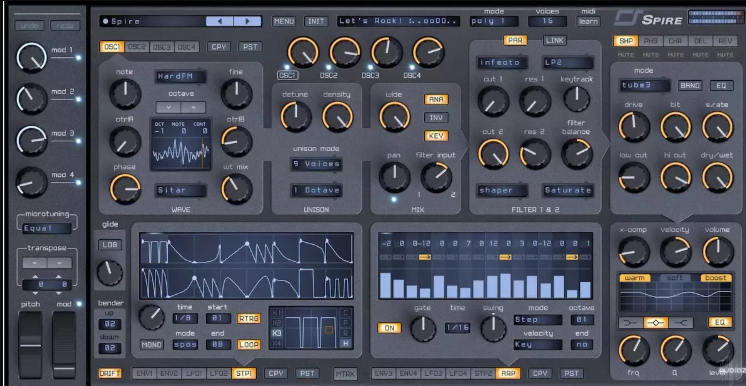Select the X3 step sequencer slot

[276, 333]
